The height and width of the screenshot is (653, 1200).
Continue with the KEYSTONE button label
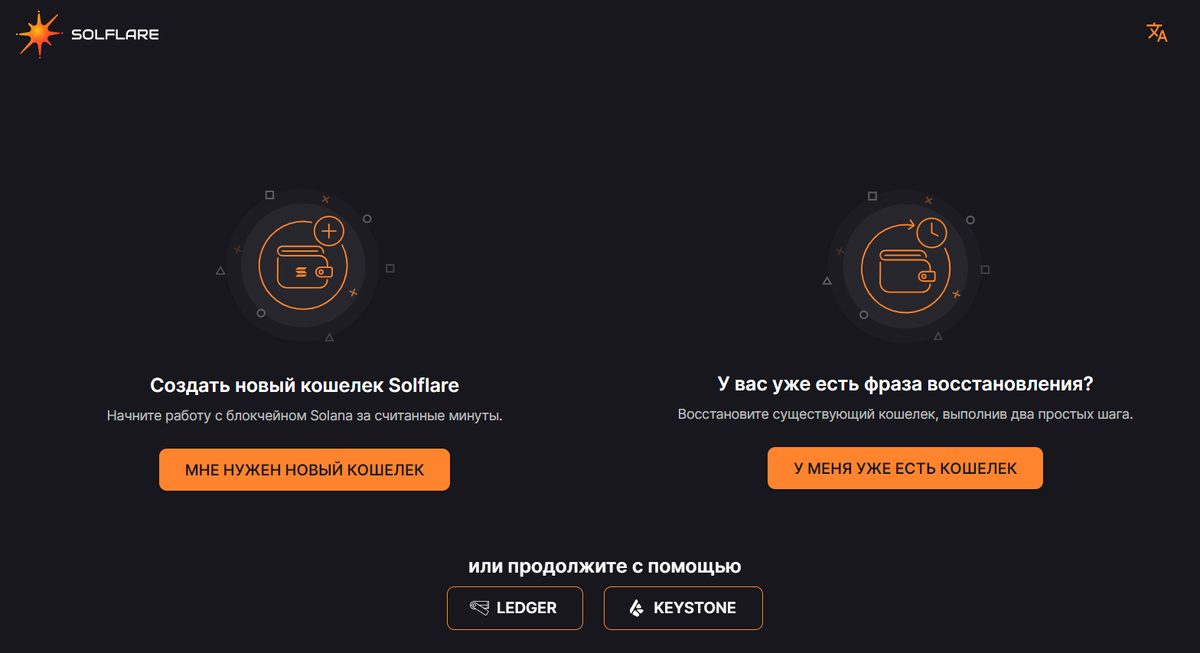coord(695,608)
